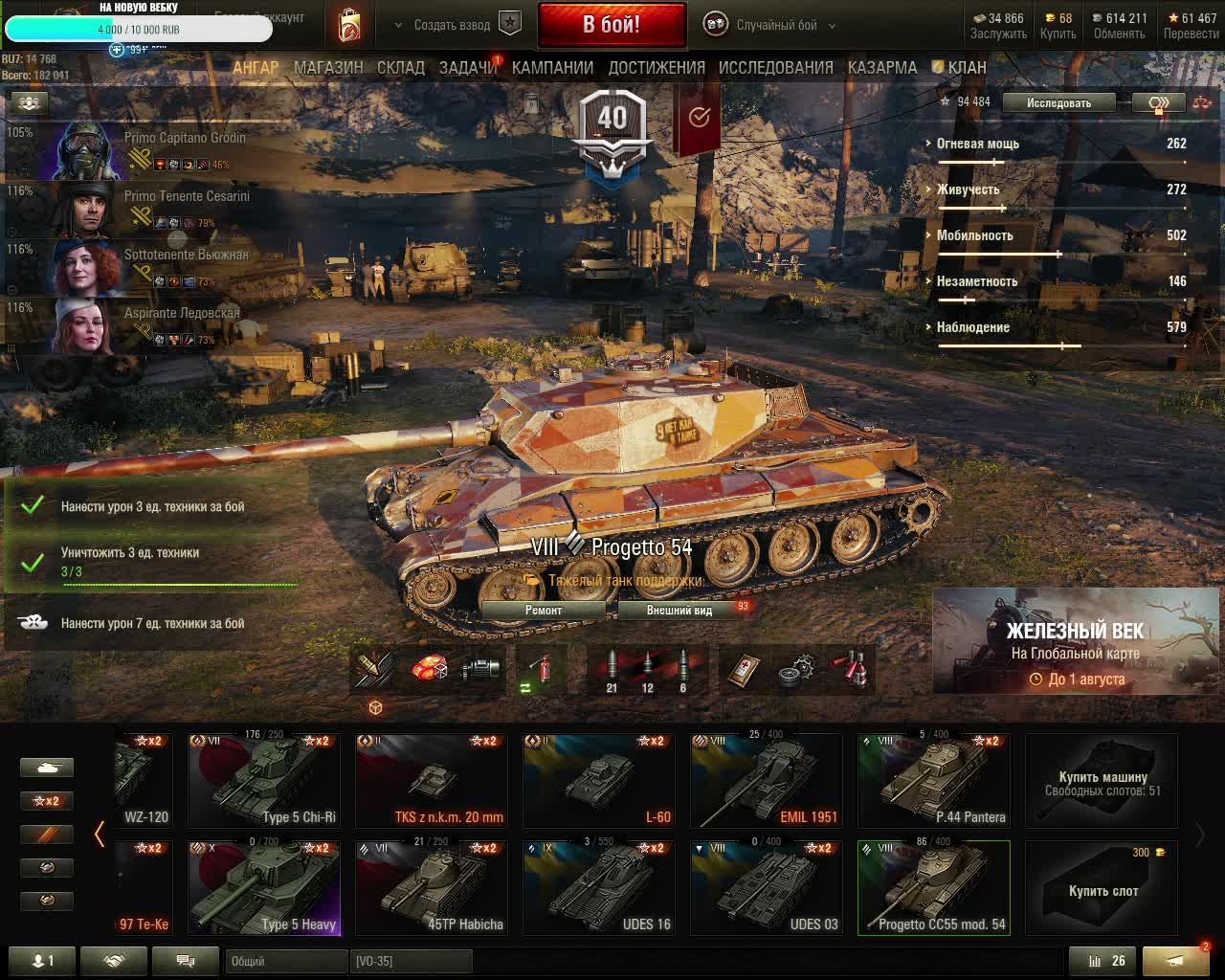The image size is (1225, 980).
Task: Click the repair kit consumable icon
Action: pyautogui.click(x=795, y=670)
